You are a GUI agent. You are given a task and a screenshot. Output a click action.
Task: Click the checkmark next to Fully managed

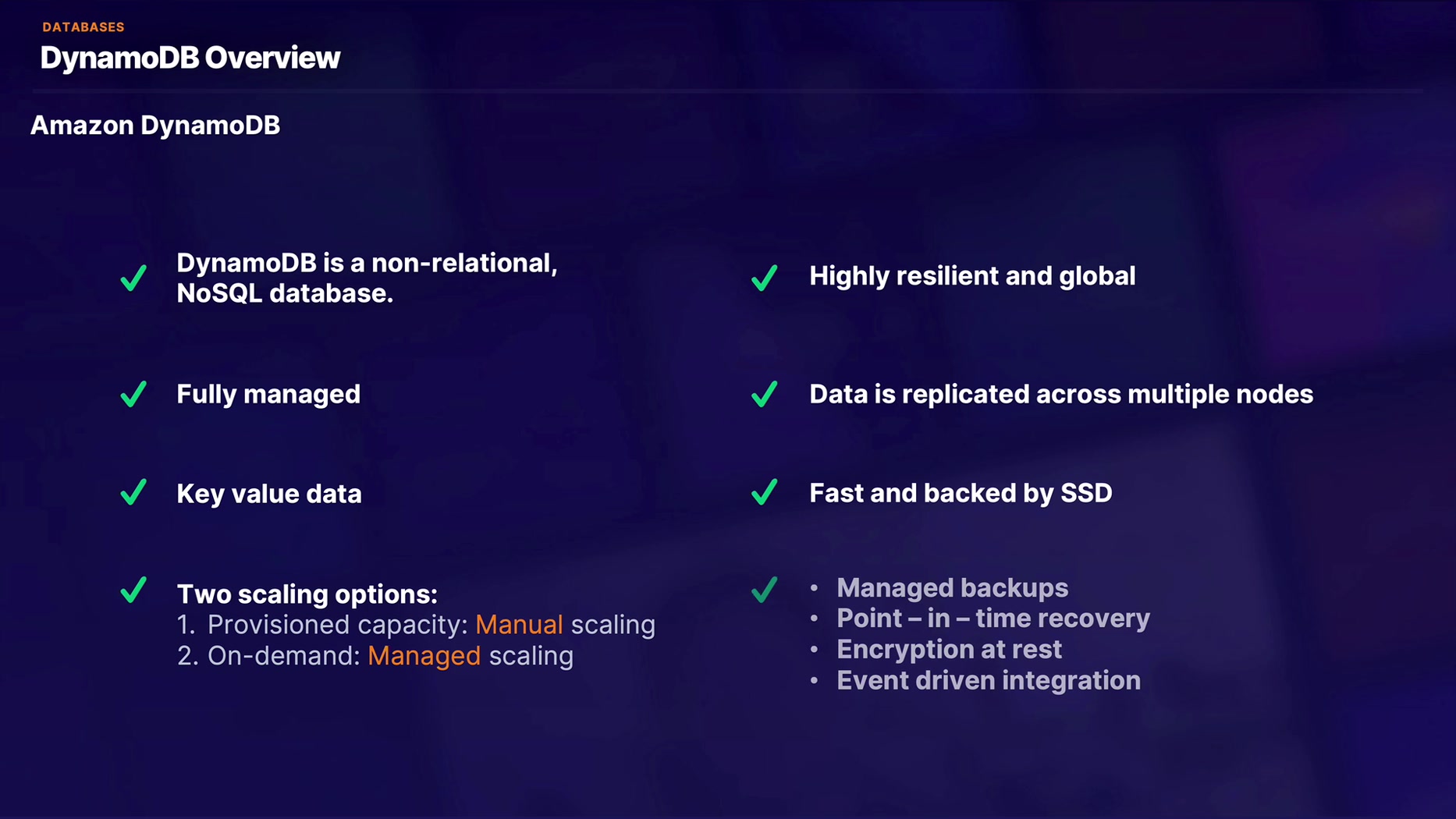pyautogui.click(x=133, y=394)
